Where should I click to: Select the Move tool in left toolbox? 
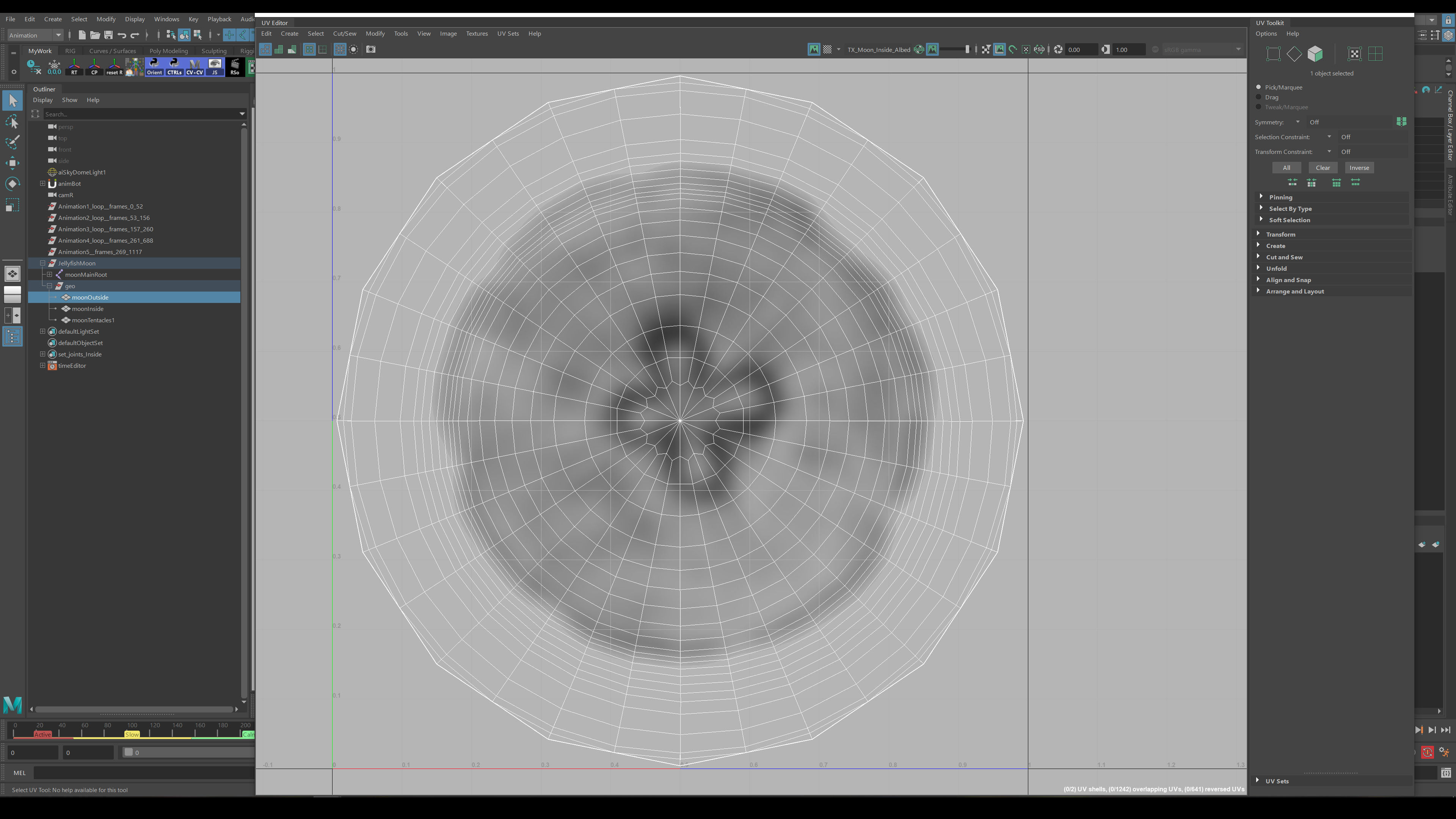pos(13,163)
